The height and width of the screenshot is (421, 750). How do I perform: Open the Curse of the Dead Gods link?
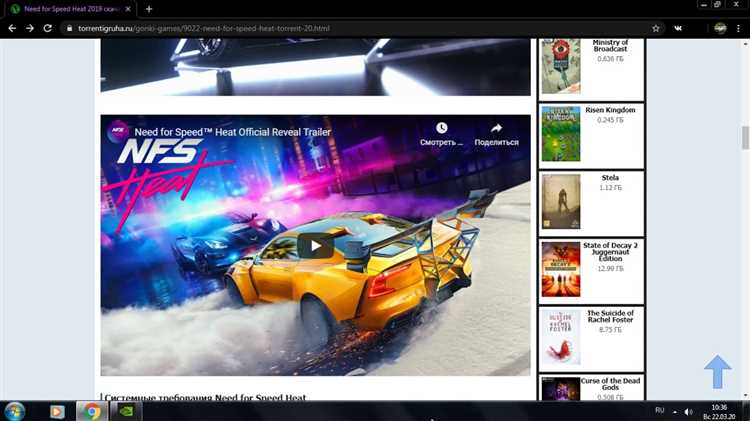click(610, 384)
